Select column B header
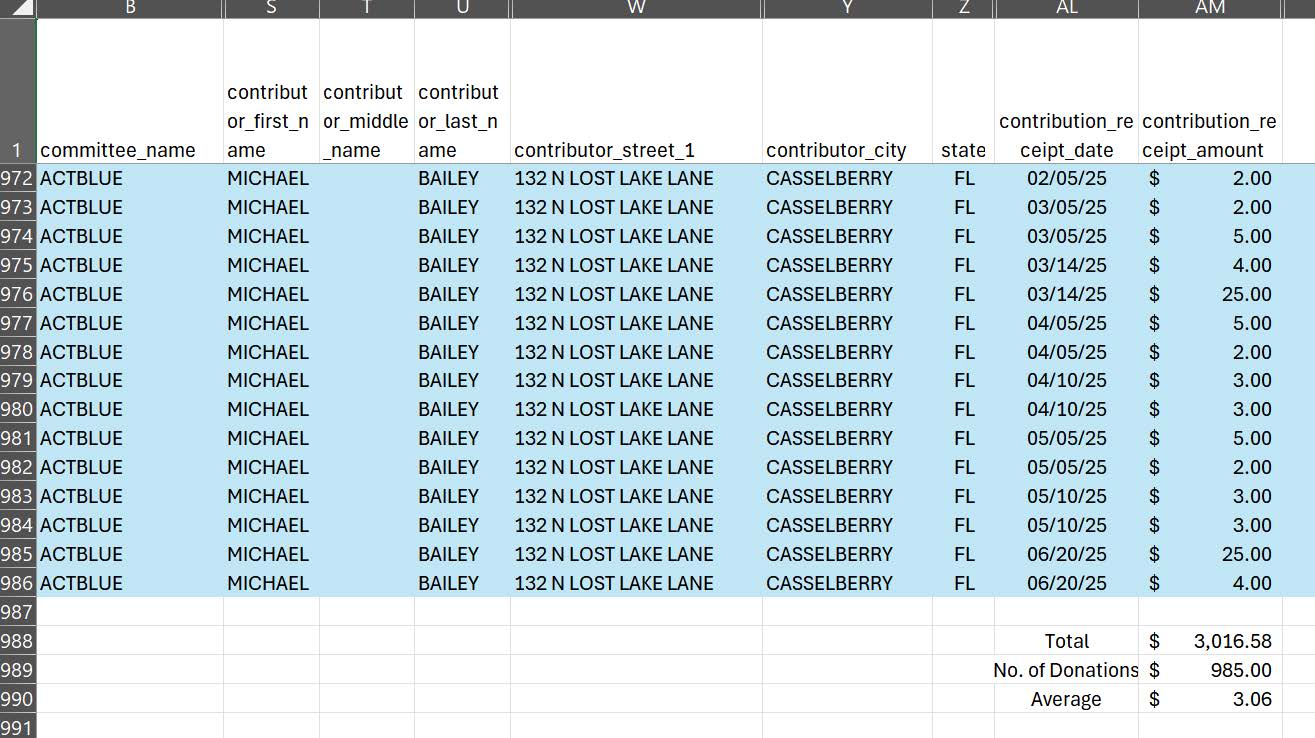Image resolution: width=1315 pixels, height=738 pixels. point(128,9)
